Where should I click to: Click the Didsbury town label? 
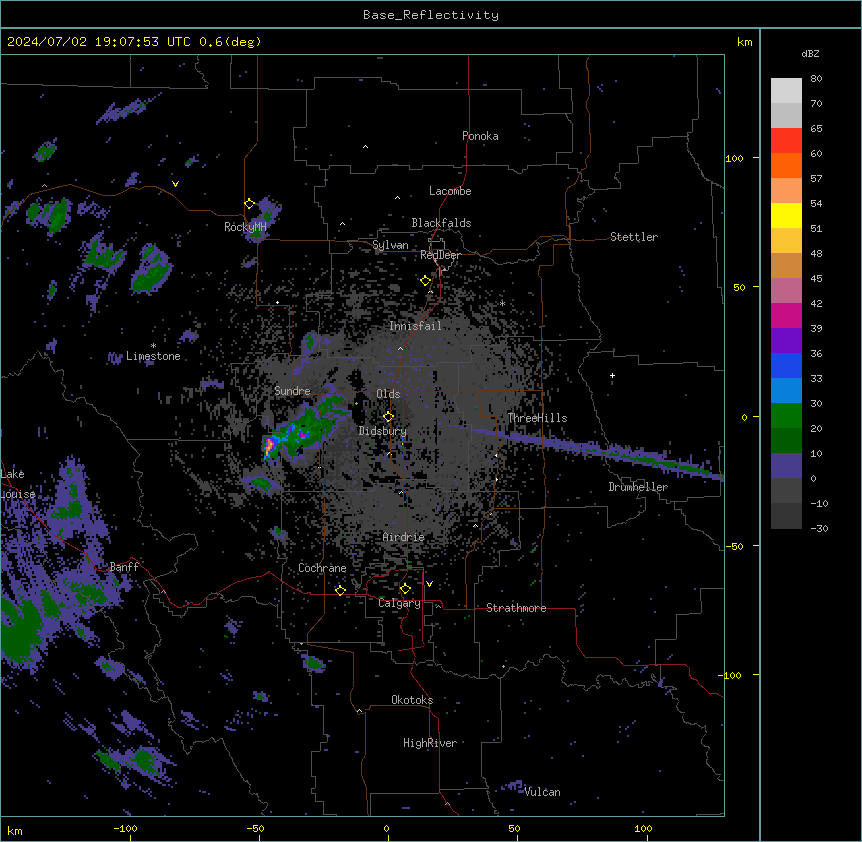[x=382, y=431]
